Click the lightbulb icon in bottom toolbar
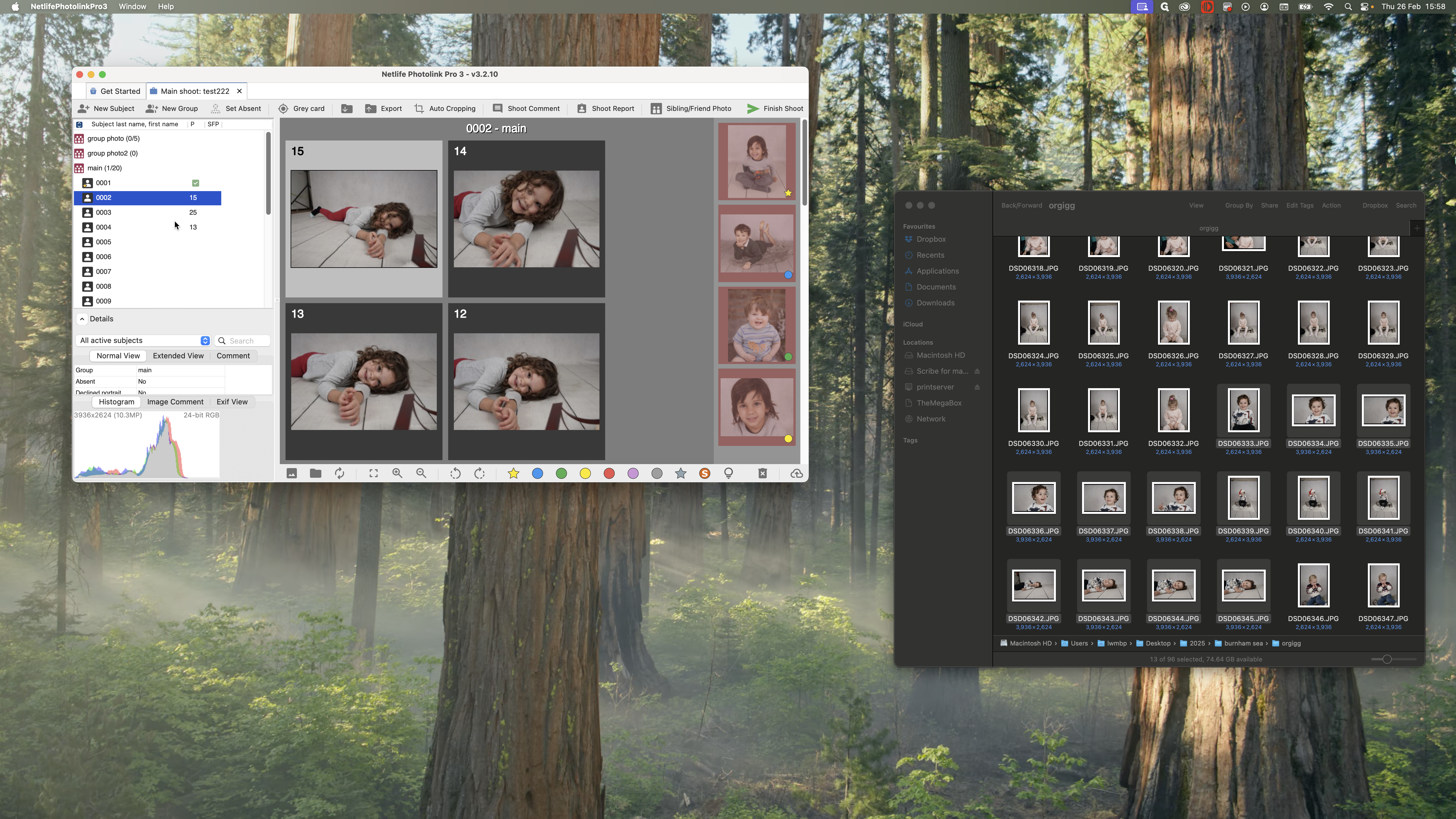Viewport: 1456px width, 819px height. tap(729, 473)
